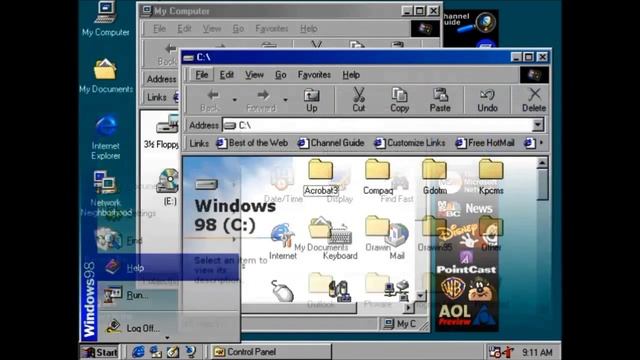Open View menu in C:\ window

(254, 75)
